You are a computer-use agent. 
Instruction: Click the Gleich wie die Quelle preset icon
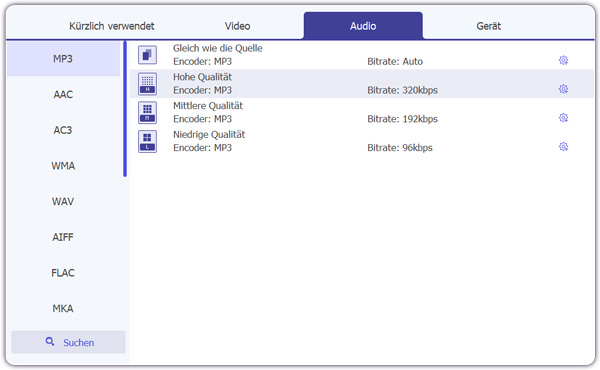[147, 55]
